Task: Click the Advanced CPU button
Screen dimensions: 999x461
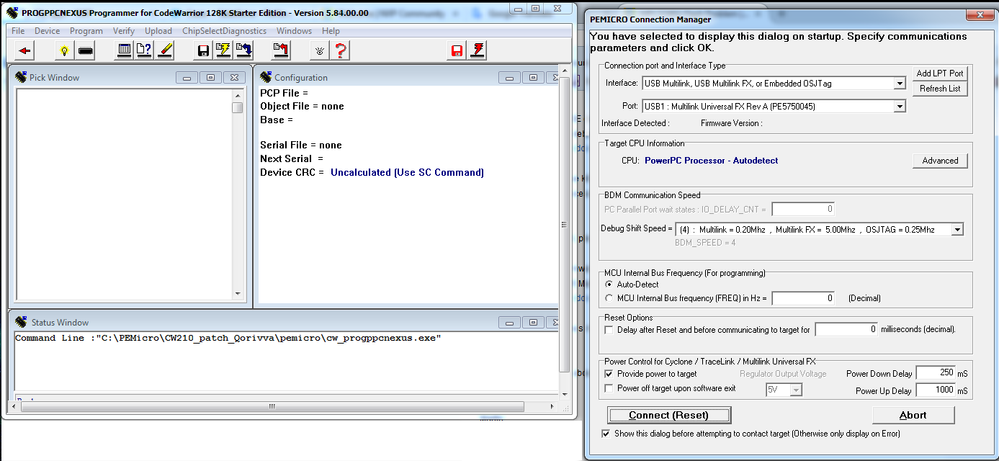Action: 940,160
